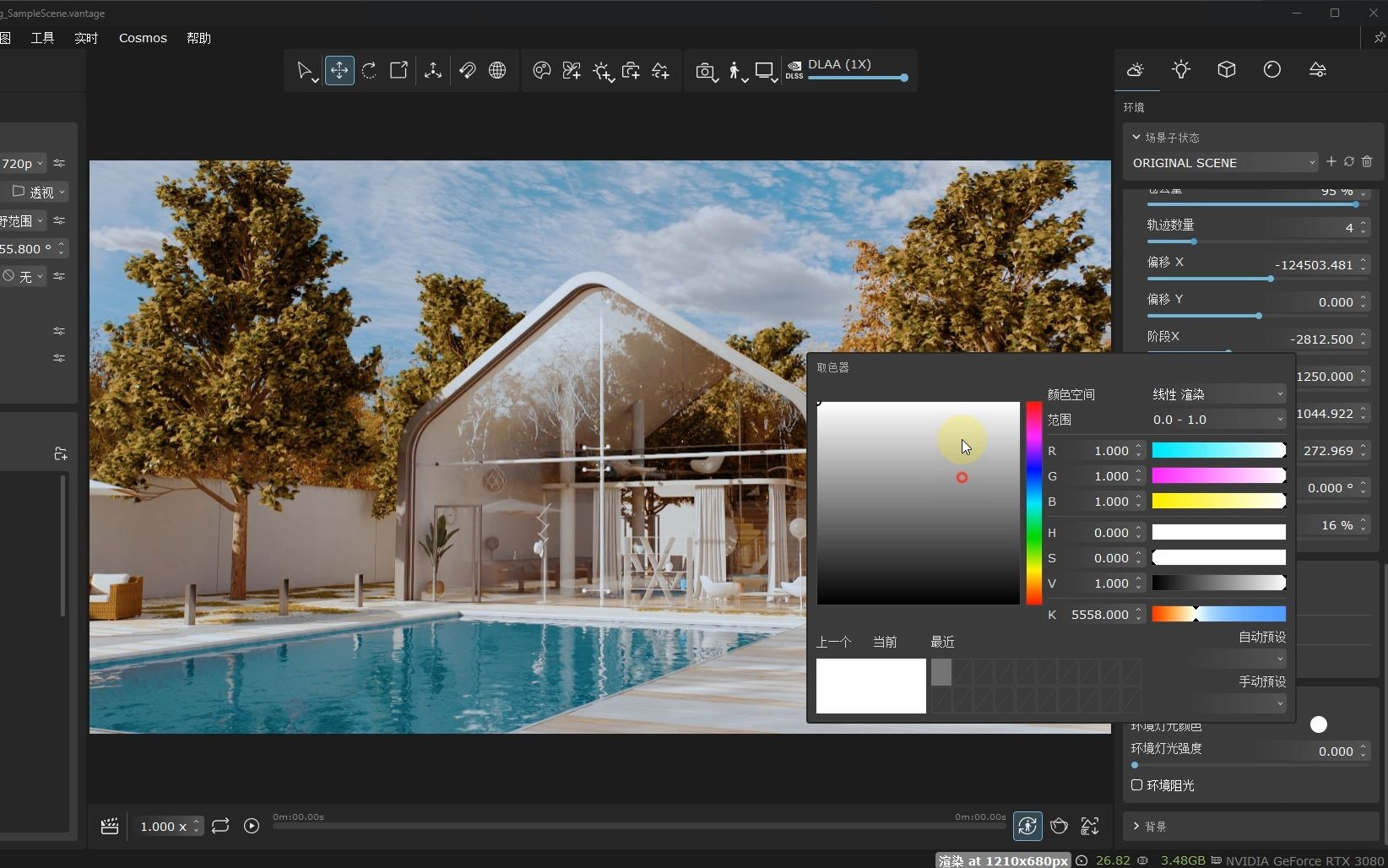Open the 720p resolution dropdown
Image resolution: width=1388 pixels, height=868 pixels.
tap(23, 164)
